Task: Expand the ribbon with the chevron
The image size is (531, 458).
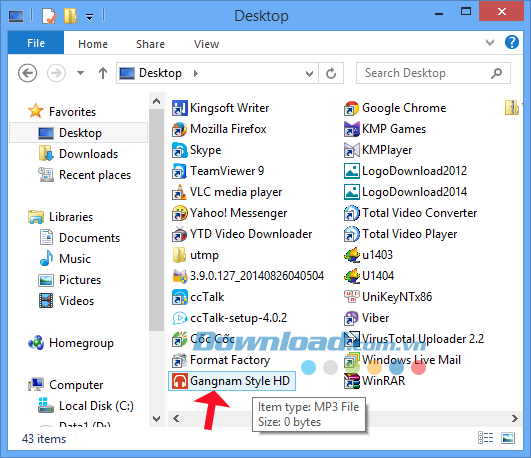Action: pos(490,43)
